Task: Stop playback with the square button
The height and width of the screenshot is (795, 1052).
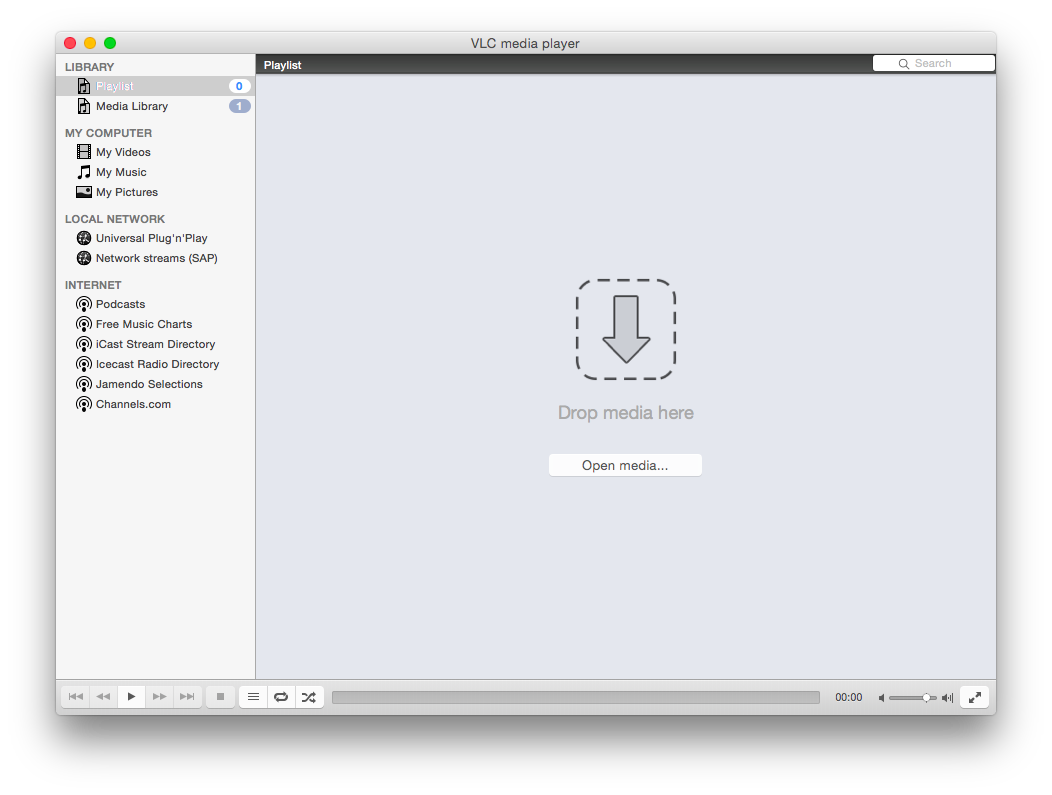Action: coord(220,697)
